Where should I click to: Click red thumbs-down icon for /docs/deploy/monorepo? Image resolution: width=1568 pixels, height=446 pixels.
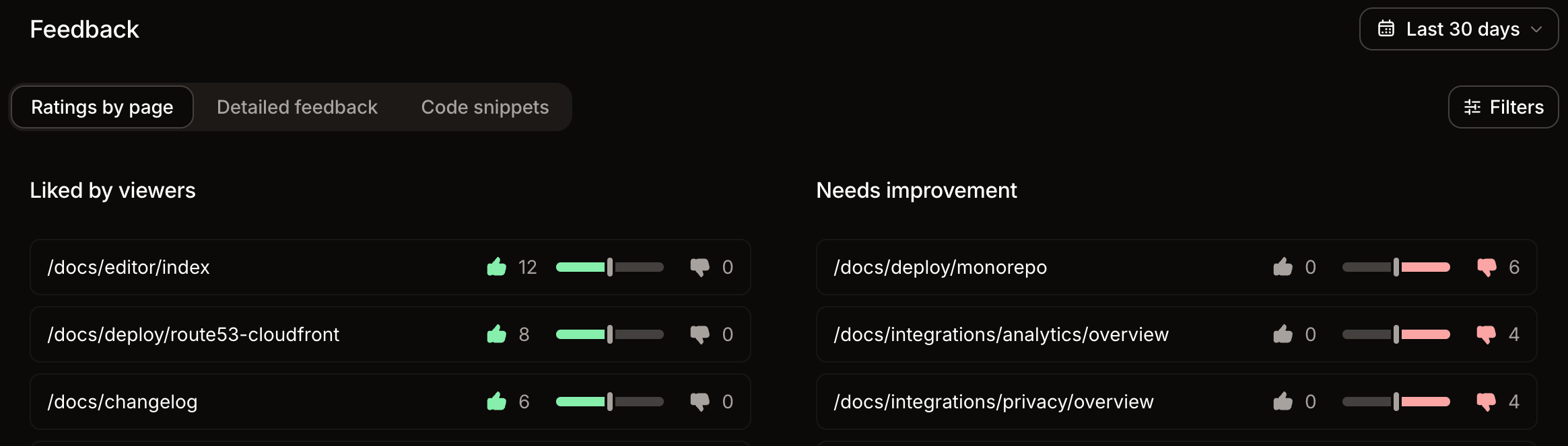(1487, 267)
